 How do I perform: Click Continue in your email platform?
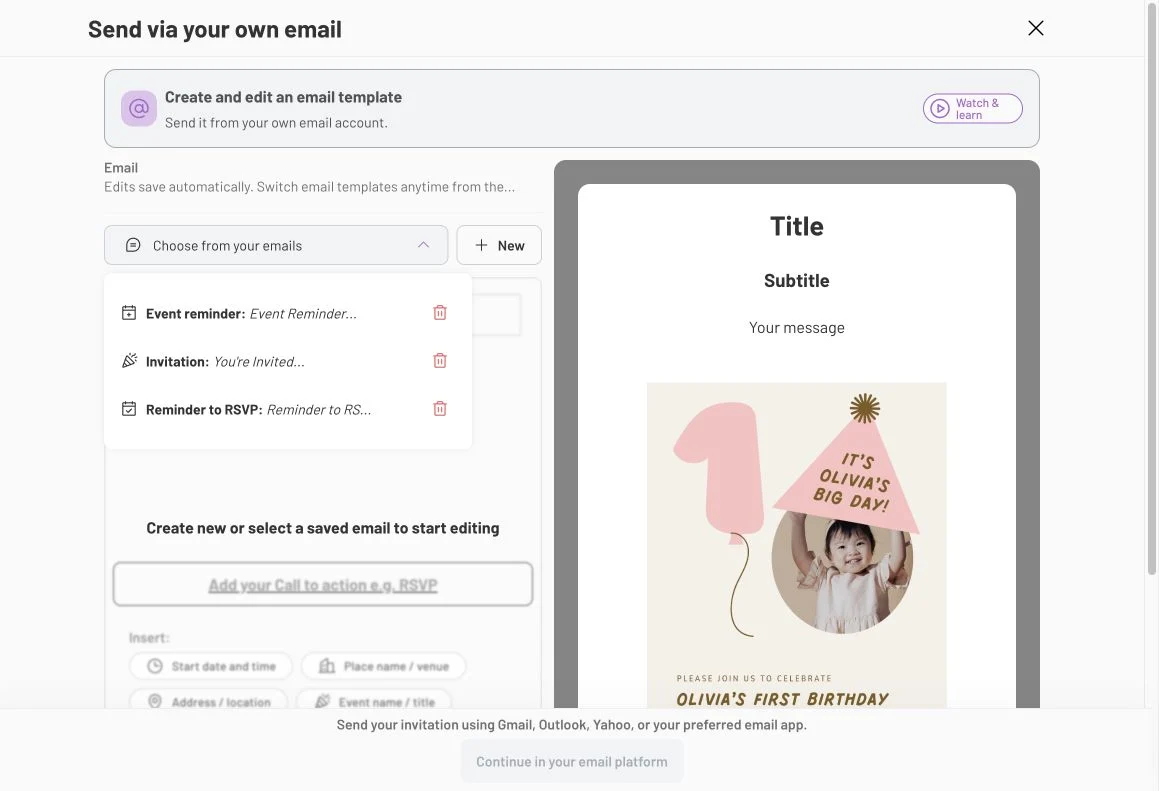click(x=571, y=761)
